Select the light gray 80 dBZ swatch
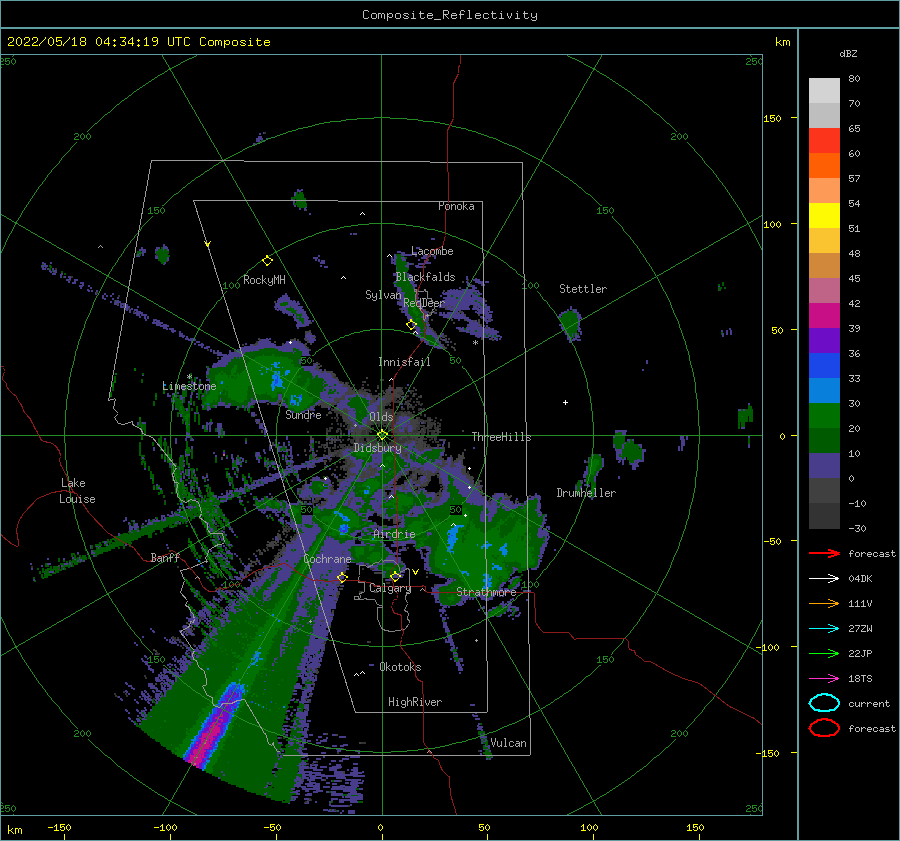 824,91
